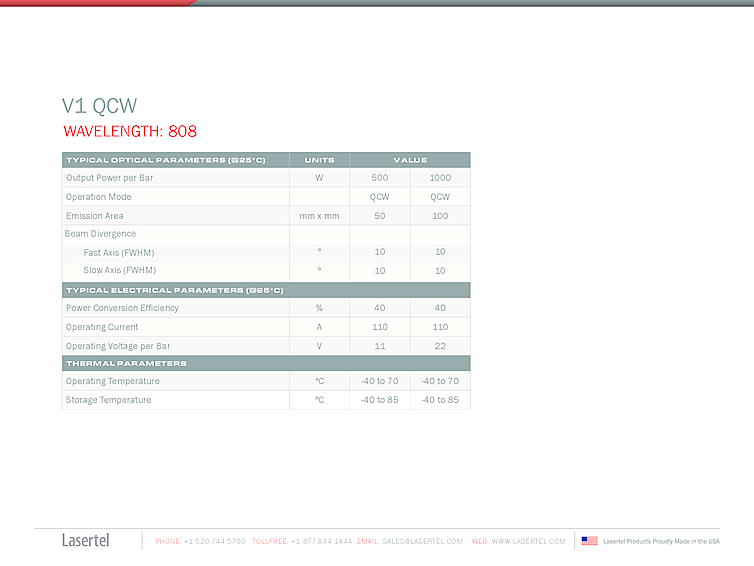This screenshot has width=754, height=566.
Task: Click the Thermal Parameters section header
Action: click(126, 363)
